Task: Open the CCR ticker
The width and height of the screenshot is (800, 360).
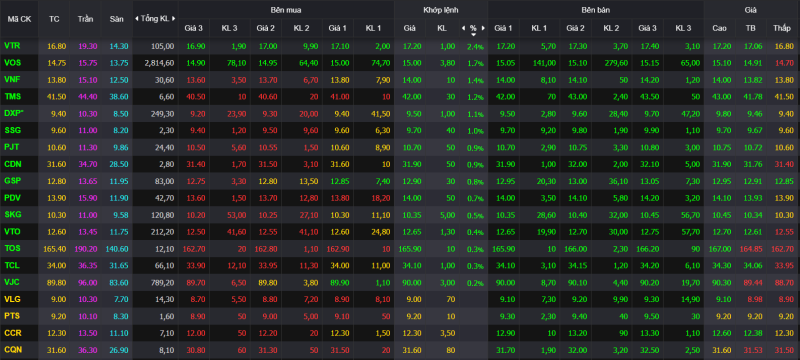Action: (13, 333)
